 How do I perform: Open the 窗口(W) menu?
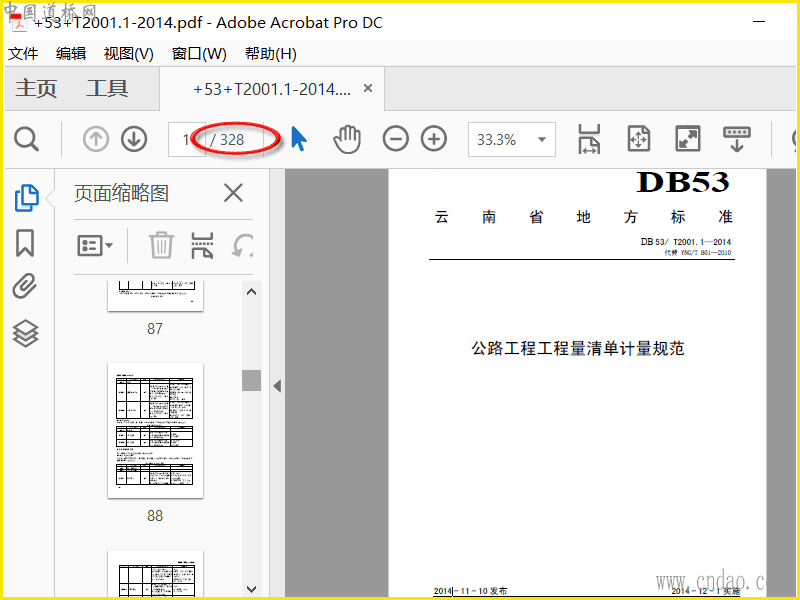pos(199,54)
